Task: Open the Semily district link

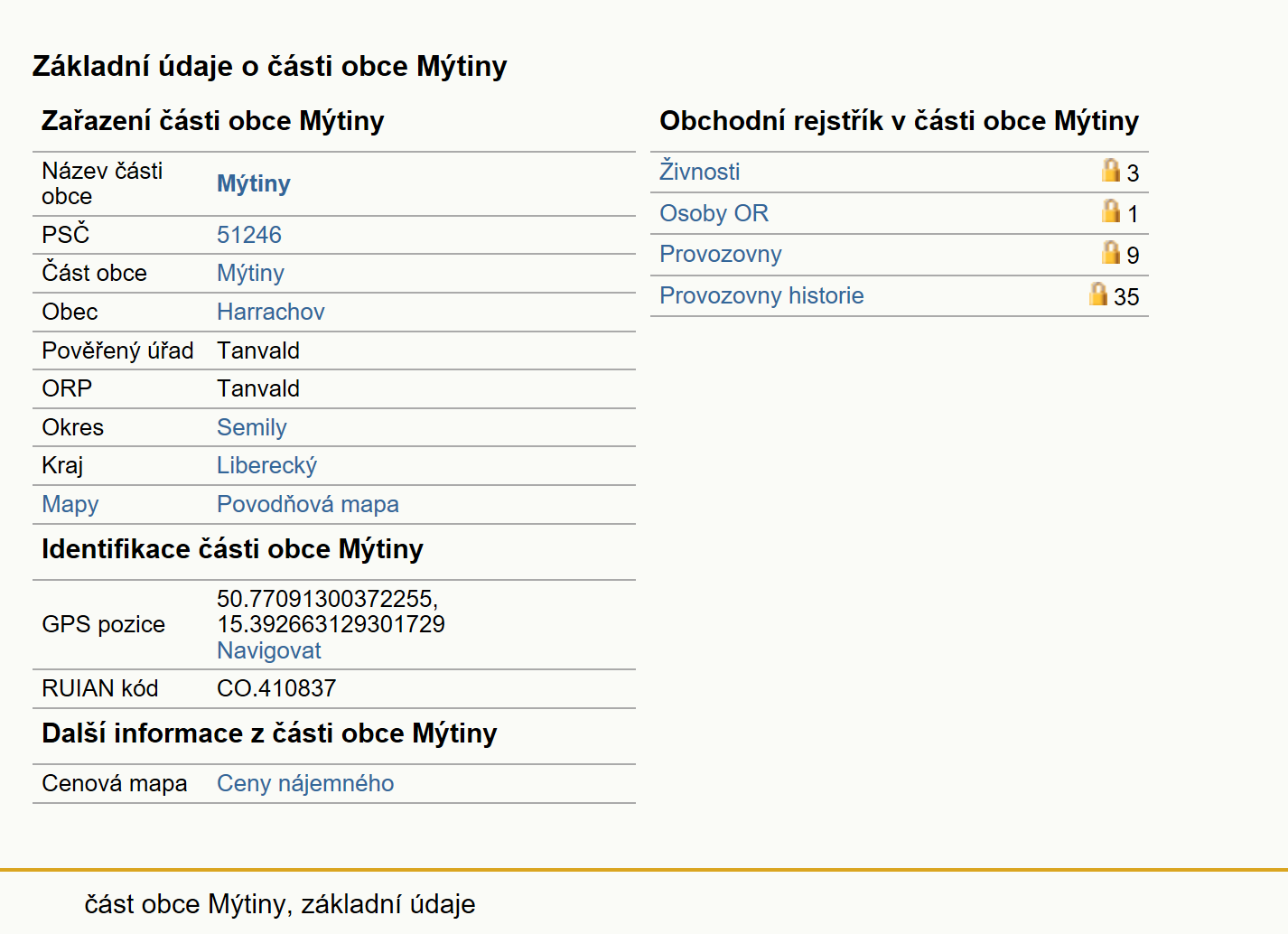Action: click(x=252, y=427)
